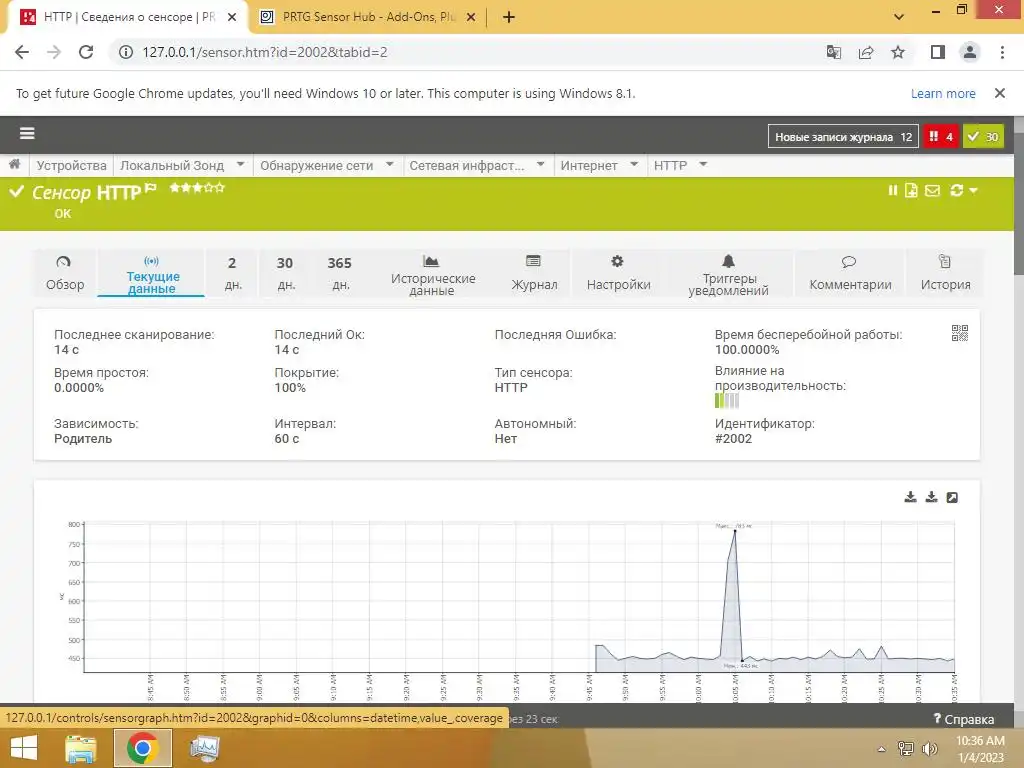Screen dimensions: 1024x768
Task: Expand the Интернет breadcrumb dropdown arrow
Action: pyautogui.click(x=633, y=165)
